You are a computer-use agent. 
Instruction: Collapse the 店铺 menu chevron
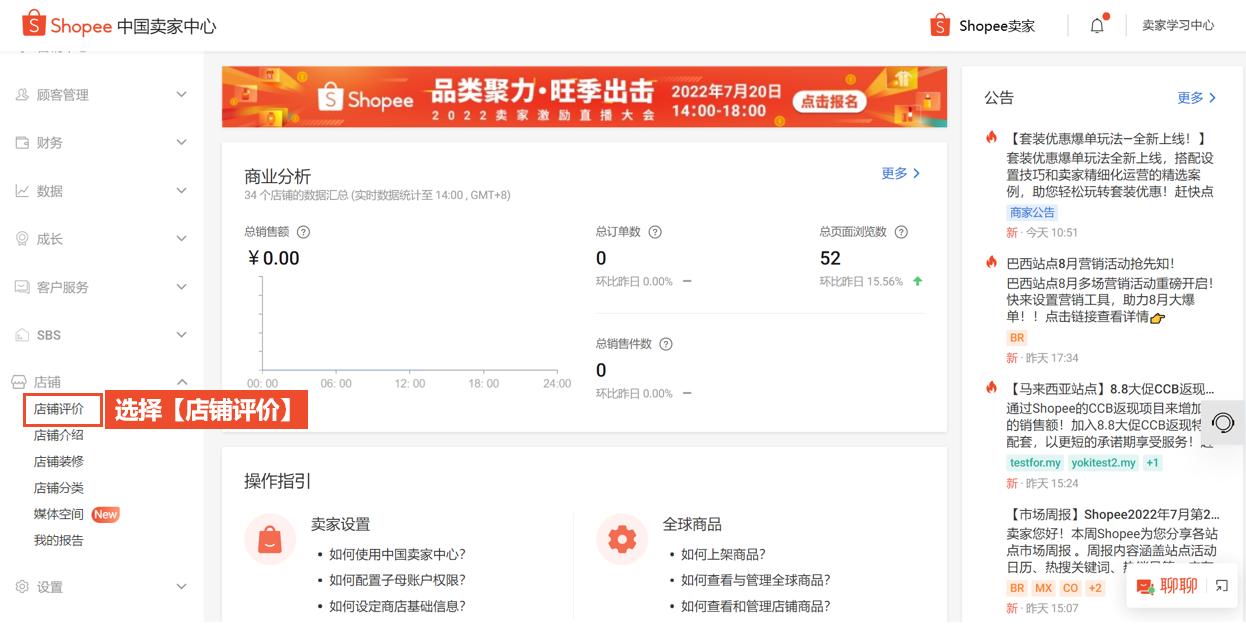(181, 382)
